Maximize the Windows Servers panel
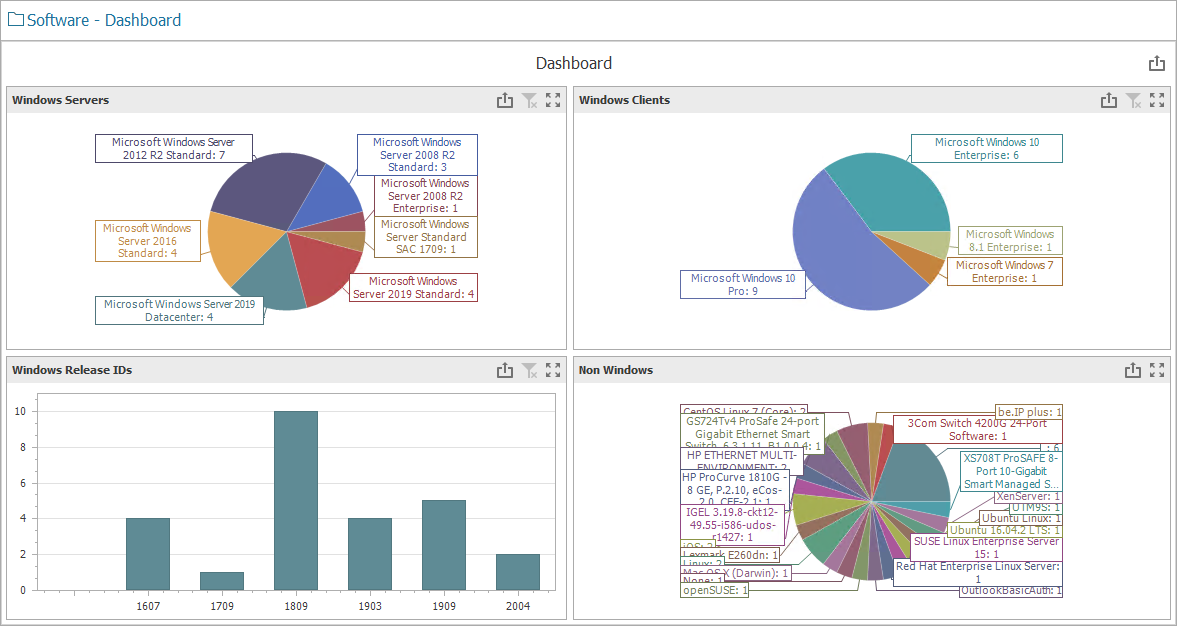Screen dimensions: 1177x626 pos(553,100)
